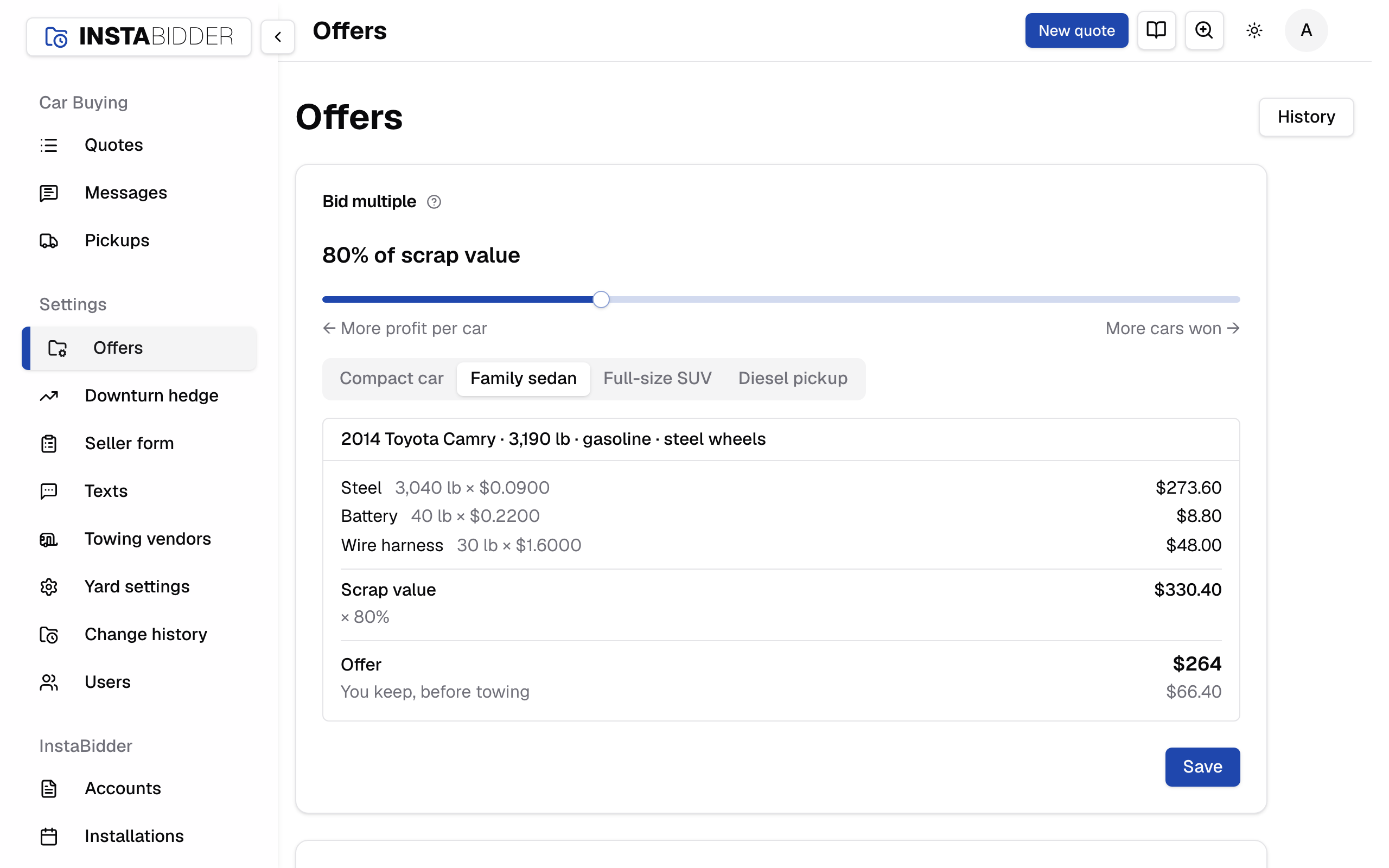Image resolution: width=1389 pixels, height=868 pixels.
Task: Click filled slider track toward more profit
Action: pyautogui.click(x=458, y=299)
